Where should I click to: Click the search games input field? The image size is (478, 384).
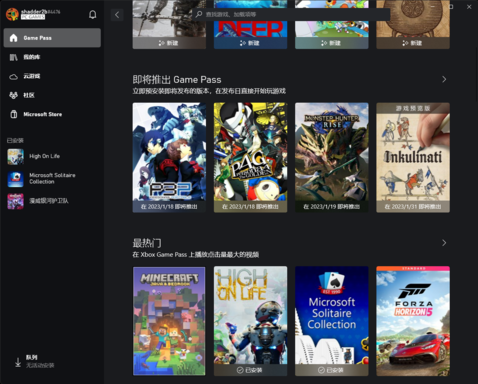[x=291, y=14]
